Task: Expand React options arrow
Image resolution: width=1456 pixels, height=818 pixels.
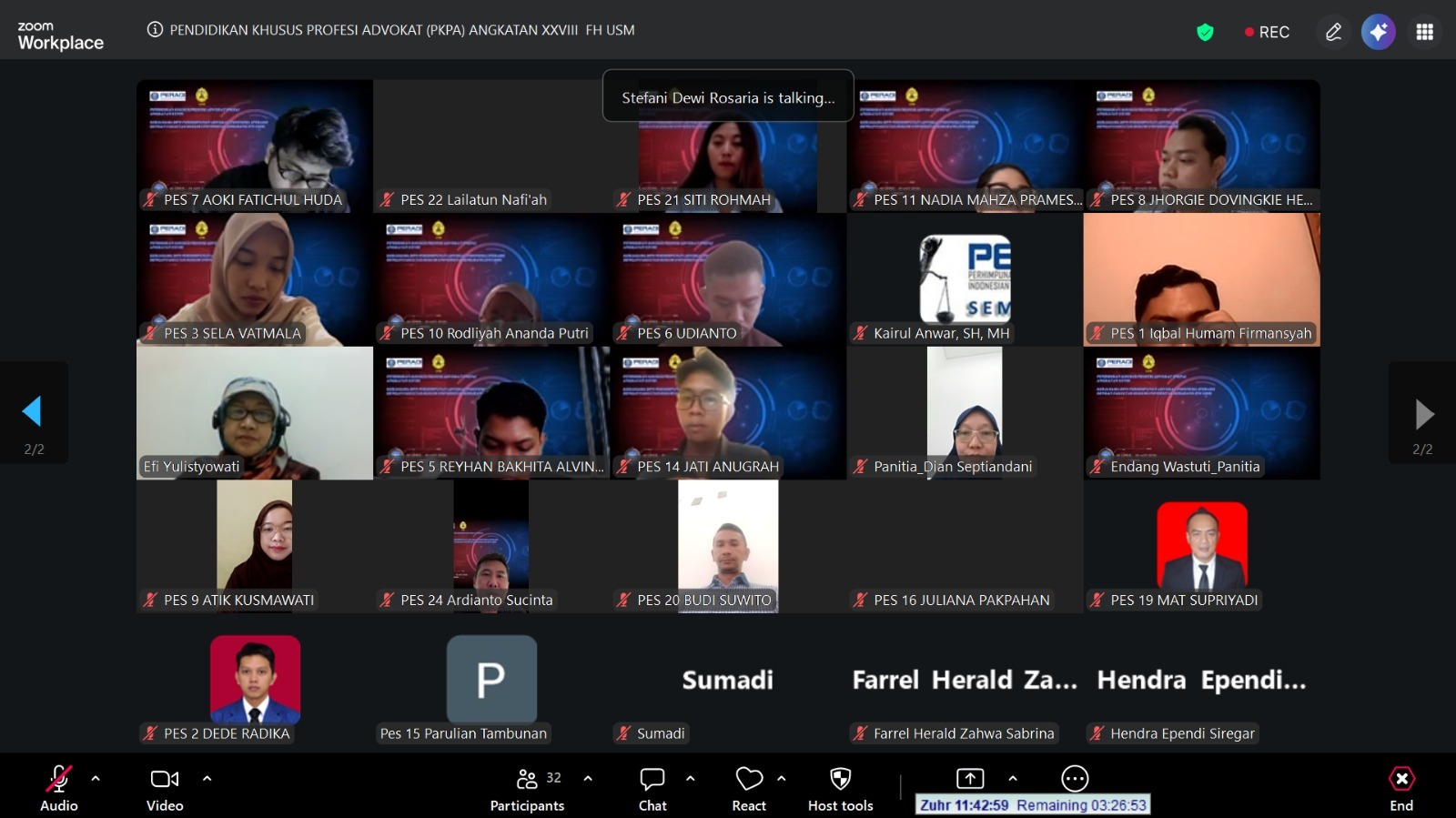Action: tap(782, 779)
